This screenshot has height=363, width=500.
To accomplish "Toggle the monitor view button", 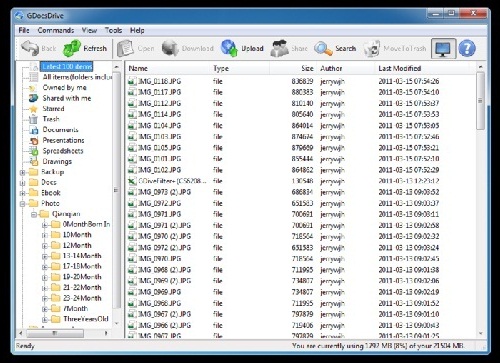I will [x=444, y=49].
